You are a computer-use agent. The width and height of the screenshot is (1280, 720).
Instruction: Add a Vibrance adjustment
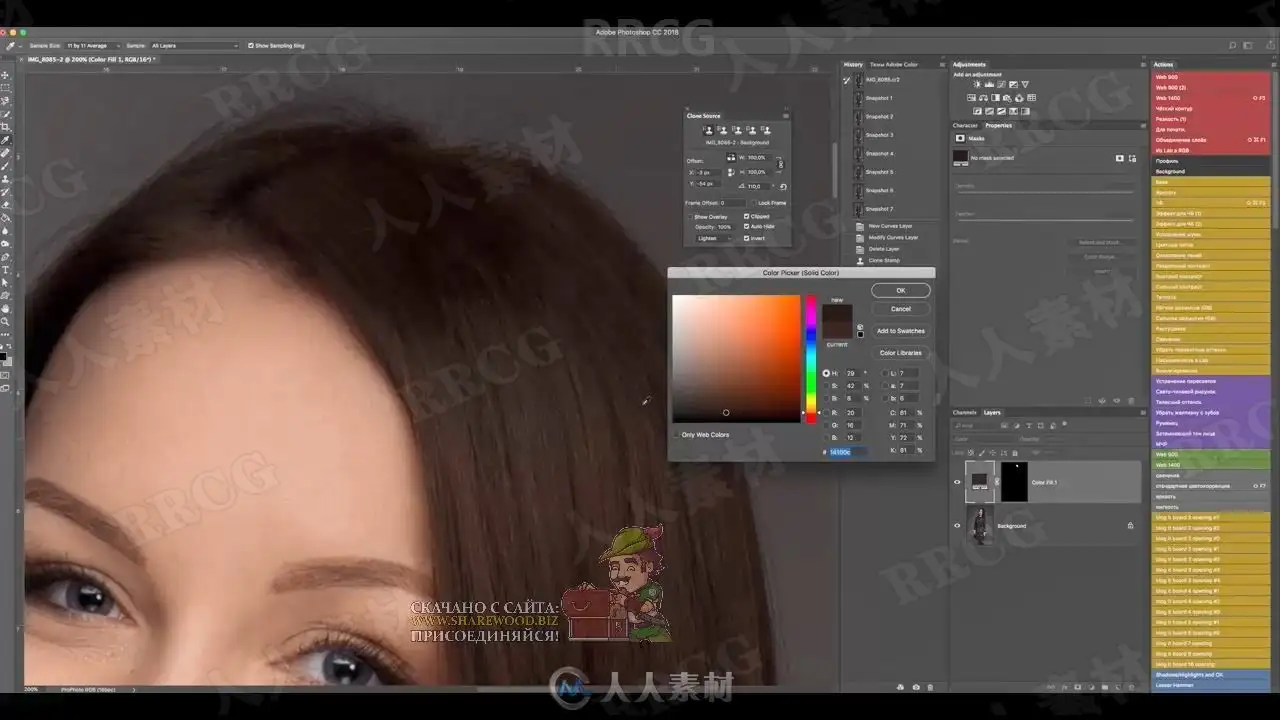tap(1024, 85)
